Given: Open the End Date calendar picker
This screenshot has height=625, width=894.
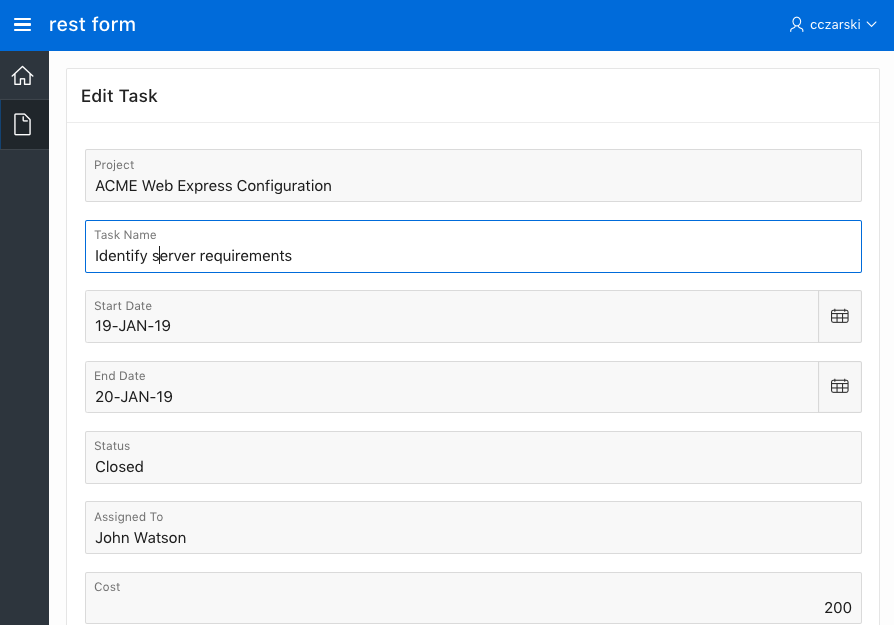Looking at the screenshot, I should [839, 386].
